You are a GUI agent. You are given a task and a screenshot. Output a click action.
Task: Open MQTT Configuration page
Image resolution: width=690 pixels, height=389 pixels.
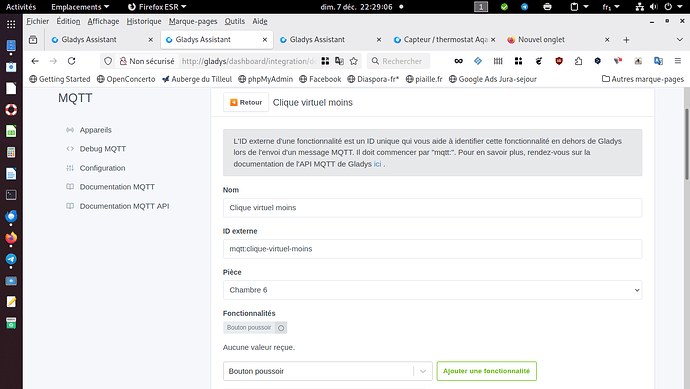(x=102, y=168)
